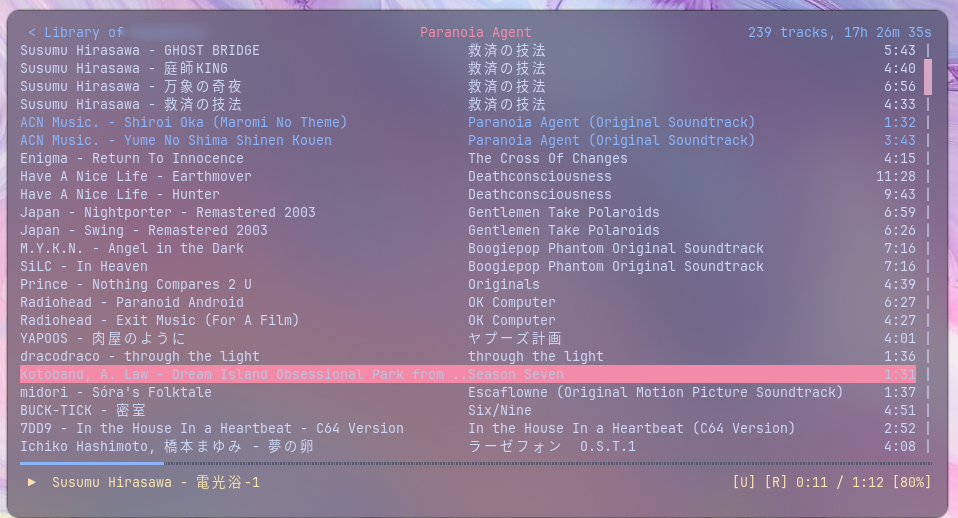Viewport: 958px width, 518px height.
Task: Click album OK Computer on Paranoid Android row
Action: 511,302
